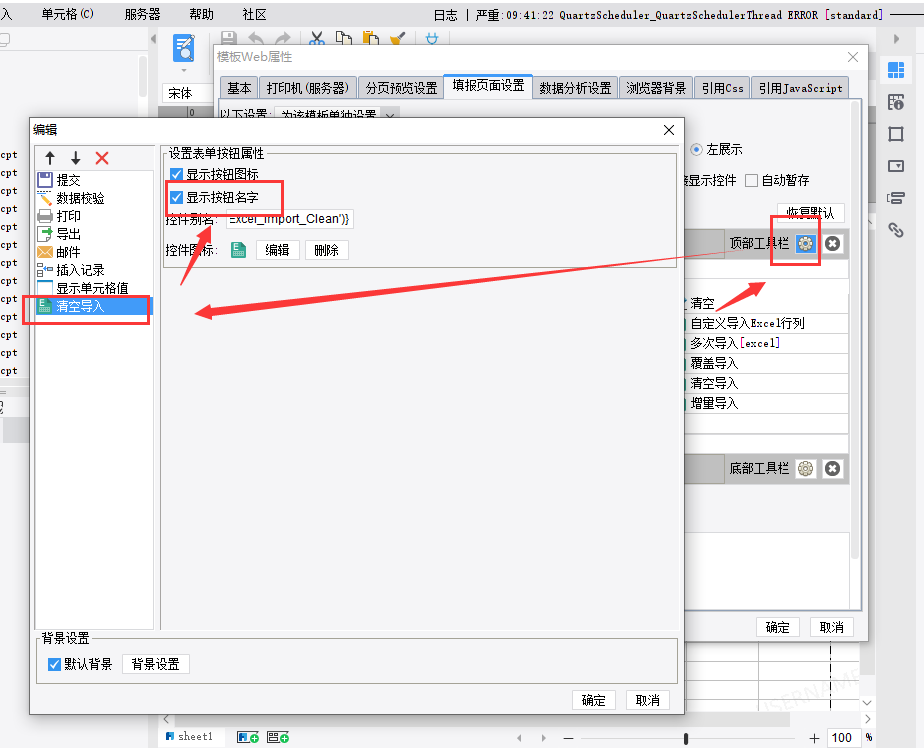
Task: Switch to 打印机(服务器) tab
Action: (x=308, y=88)
